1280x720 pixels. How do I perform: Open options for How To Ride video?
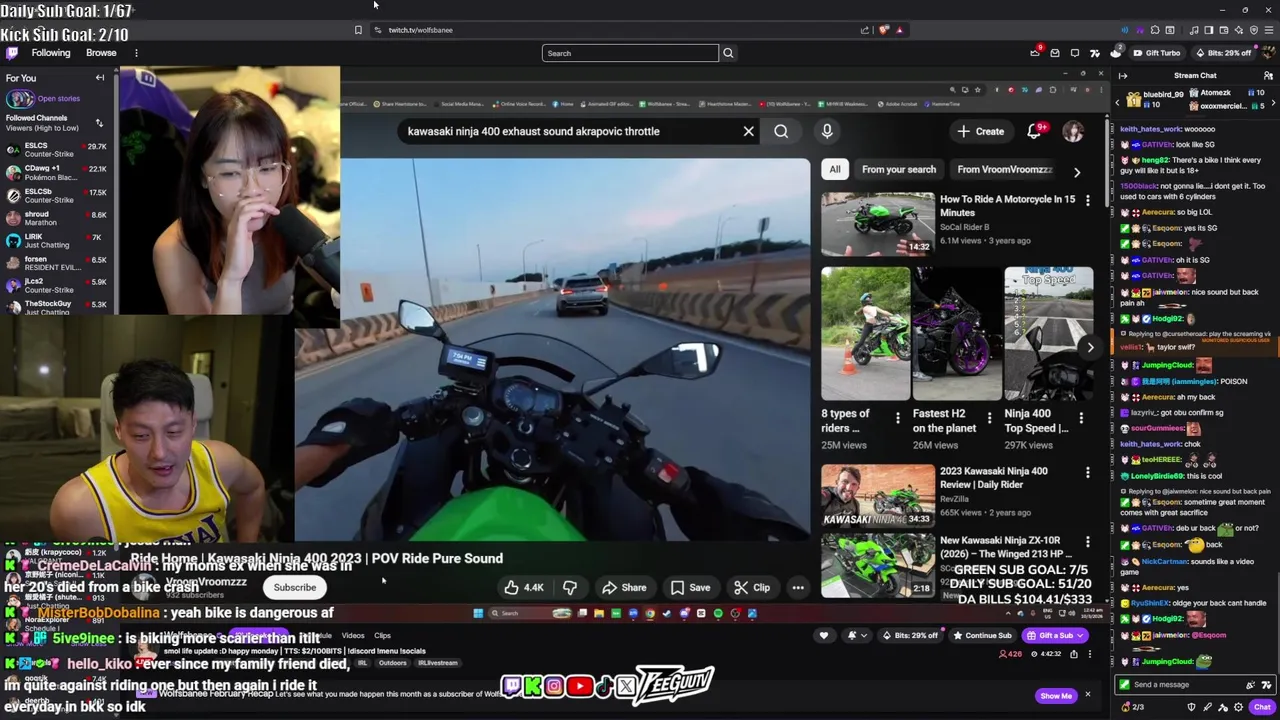tap(1088, 201)
